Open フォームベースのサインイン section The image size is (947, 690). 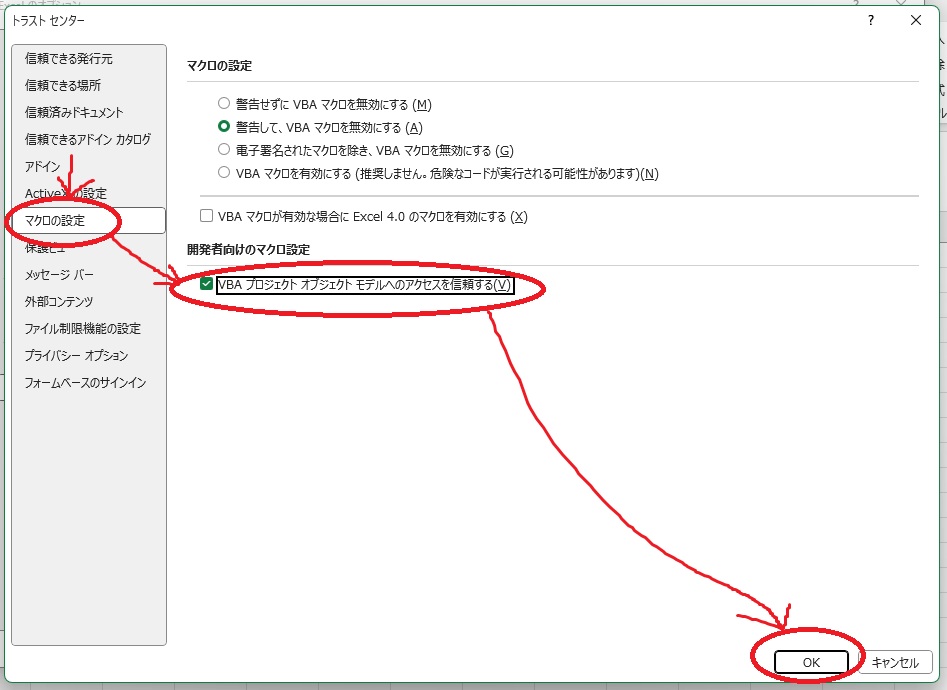85,383
